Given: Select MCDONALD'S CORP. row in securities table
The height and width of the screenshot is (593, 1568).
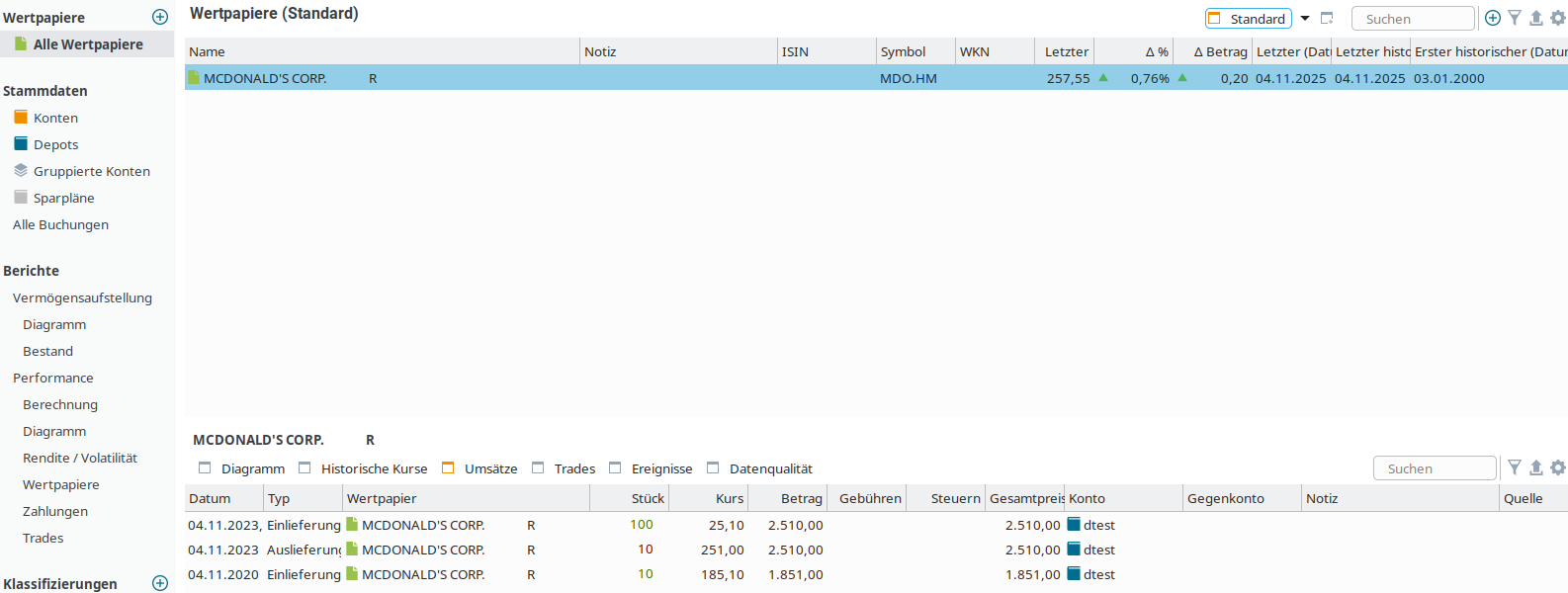Looking at the screenshot, I should click(x=265, y=78).
